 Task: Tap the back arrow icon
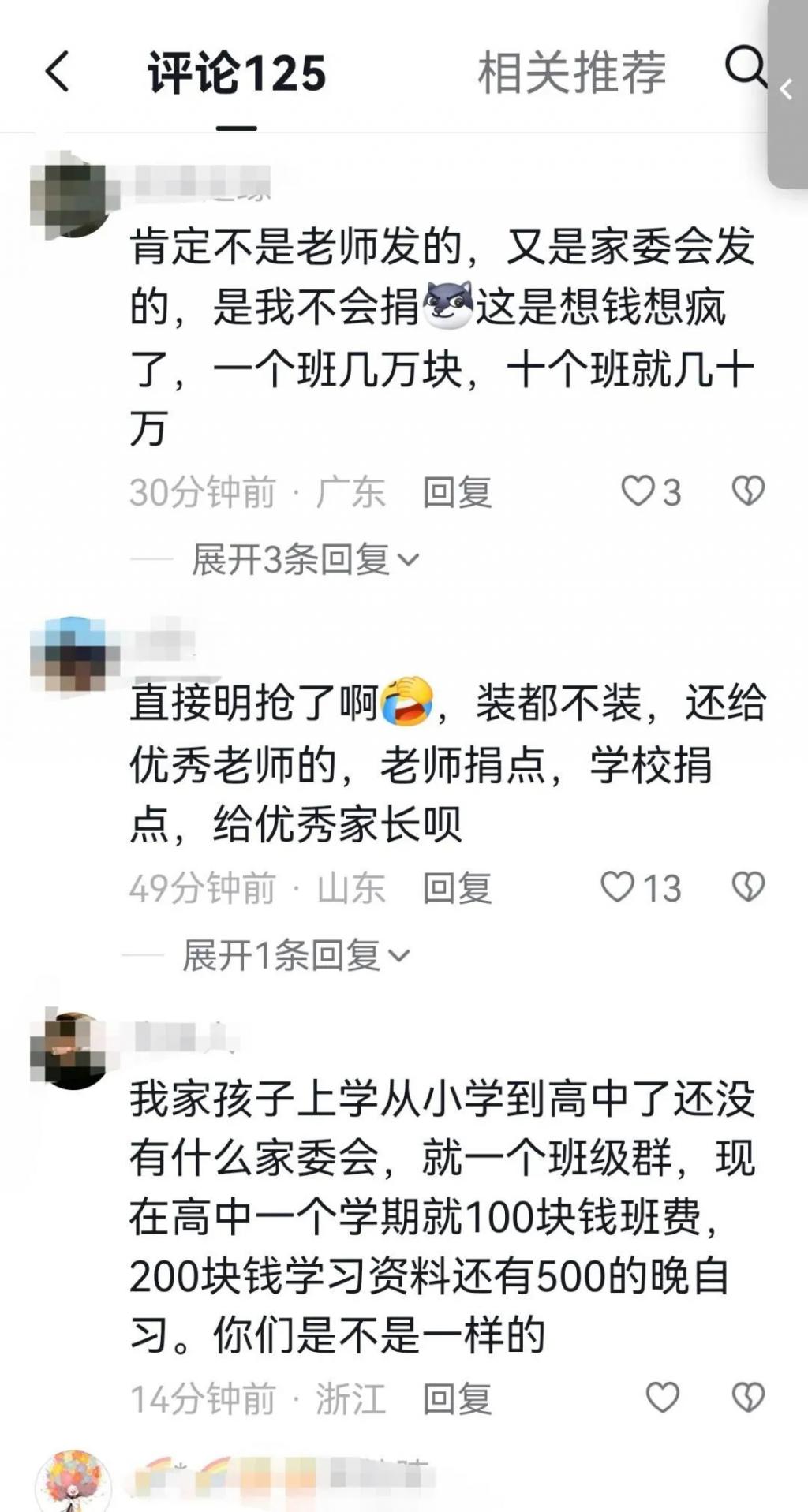57,72
